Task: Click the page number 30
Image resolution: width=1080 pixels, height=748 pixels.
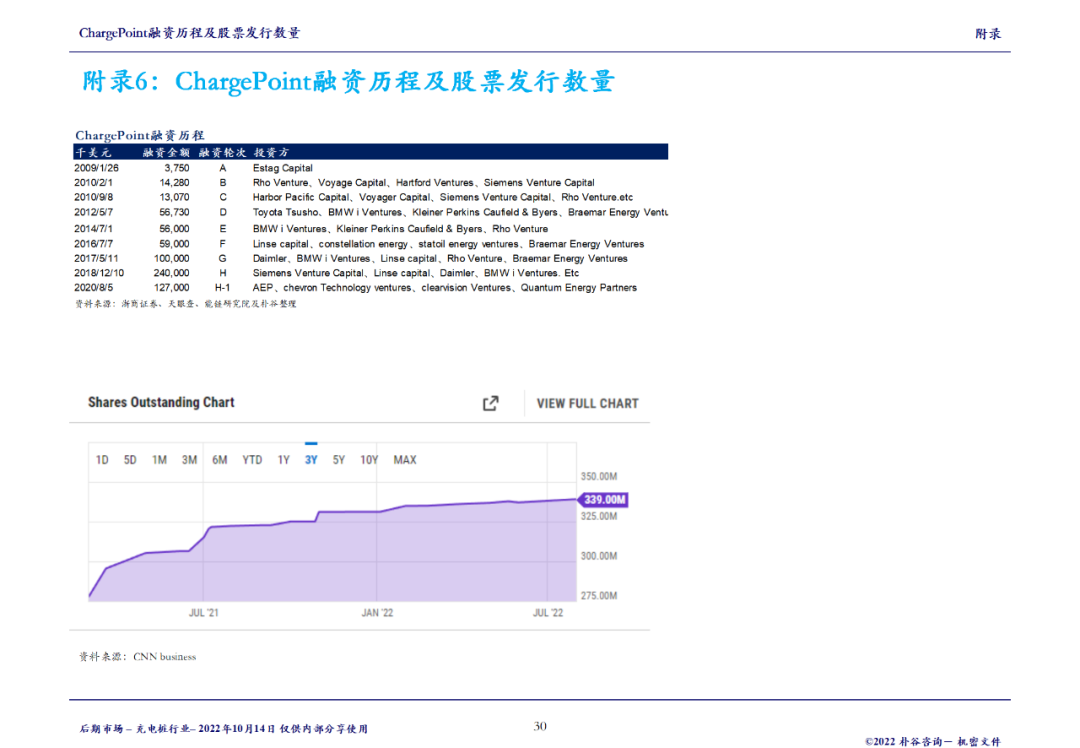Action: click(x=540, y=726)
